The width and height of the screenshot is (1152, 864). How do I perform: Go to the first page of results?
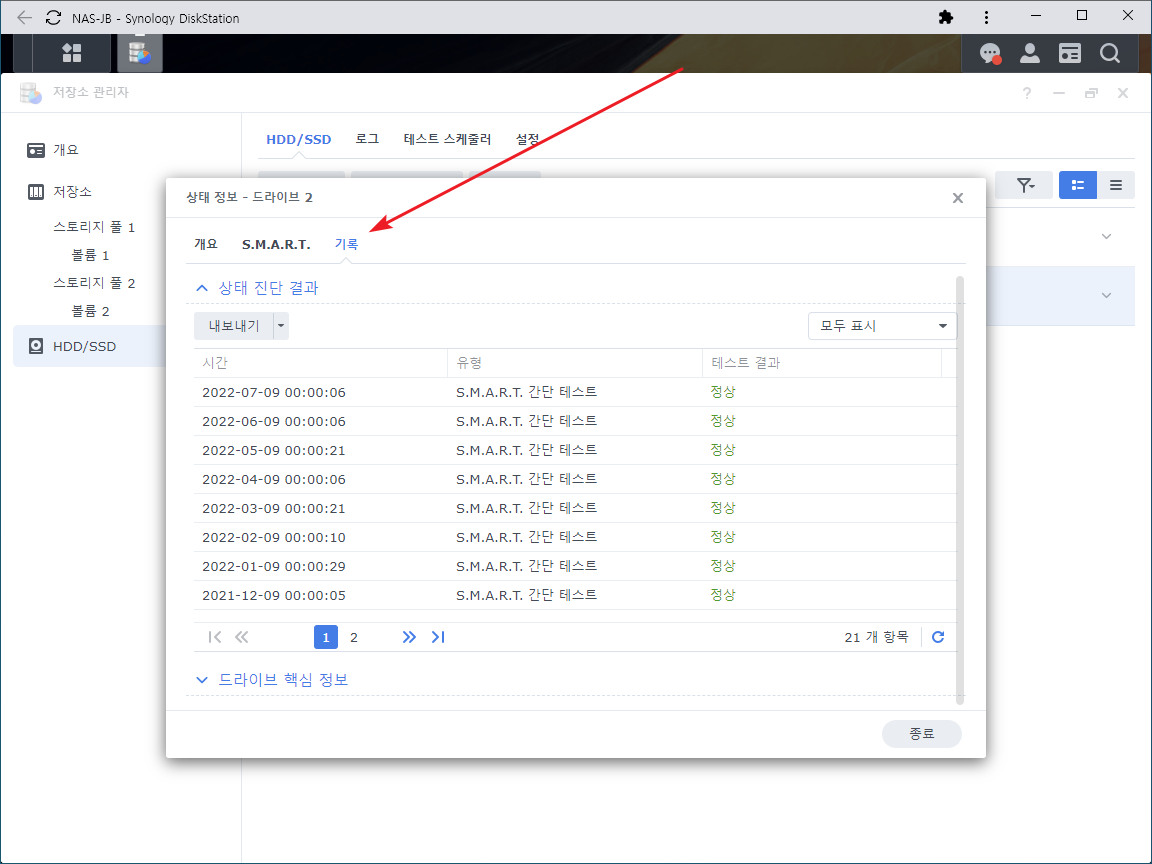coord(215,637)
